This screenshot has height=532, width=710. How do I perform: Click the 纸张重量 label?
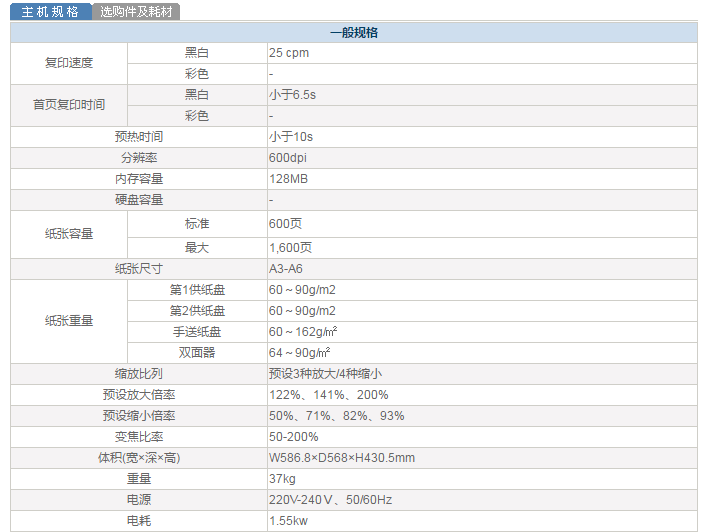69,321
